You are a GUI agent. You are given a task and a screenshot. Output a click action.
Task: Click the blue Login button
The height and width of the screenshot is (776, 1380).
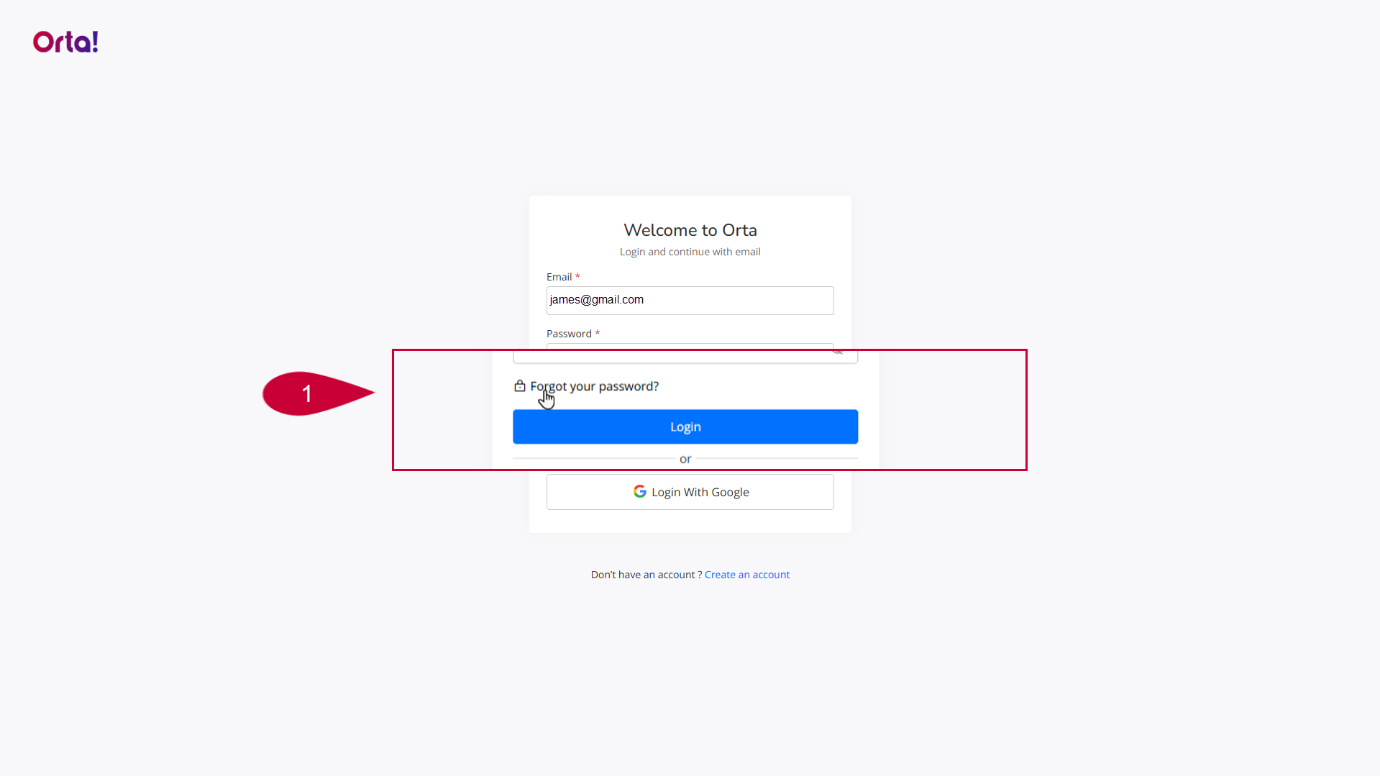tap(685, 427)
